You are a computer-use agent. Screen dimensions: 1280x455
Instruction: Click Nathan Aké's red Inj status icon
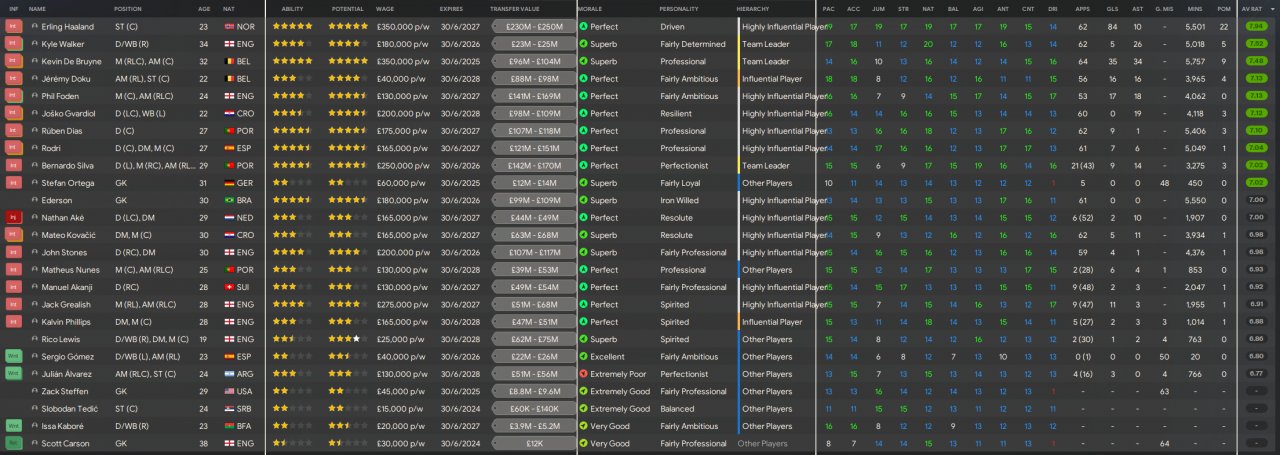(x=13, y=217)
